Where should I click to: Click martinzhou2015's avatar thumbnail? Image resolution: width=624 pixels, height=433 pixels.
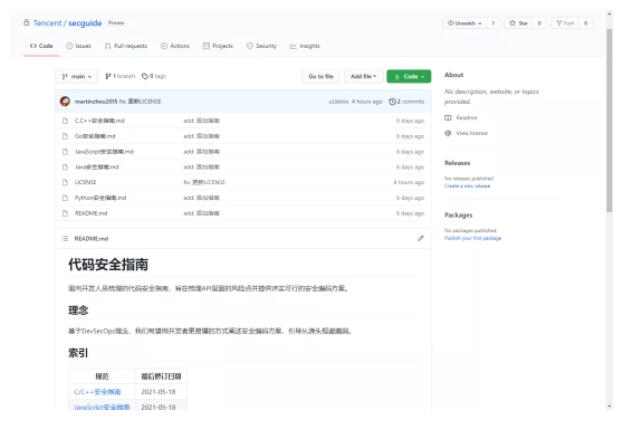(x=65, y=101)
